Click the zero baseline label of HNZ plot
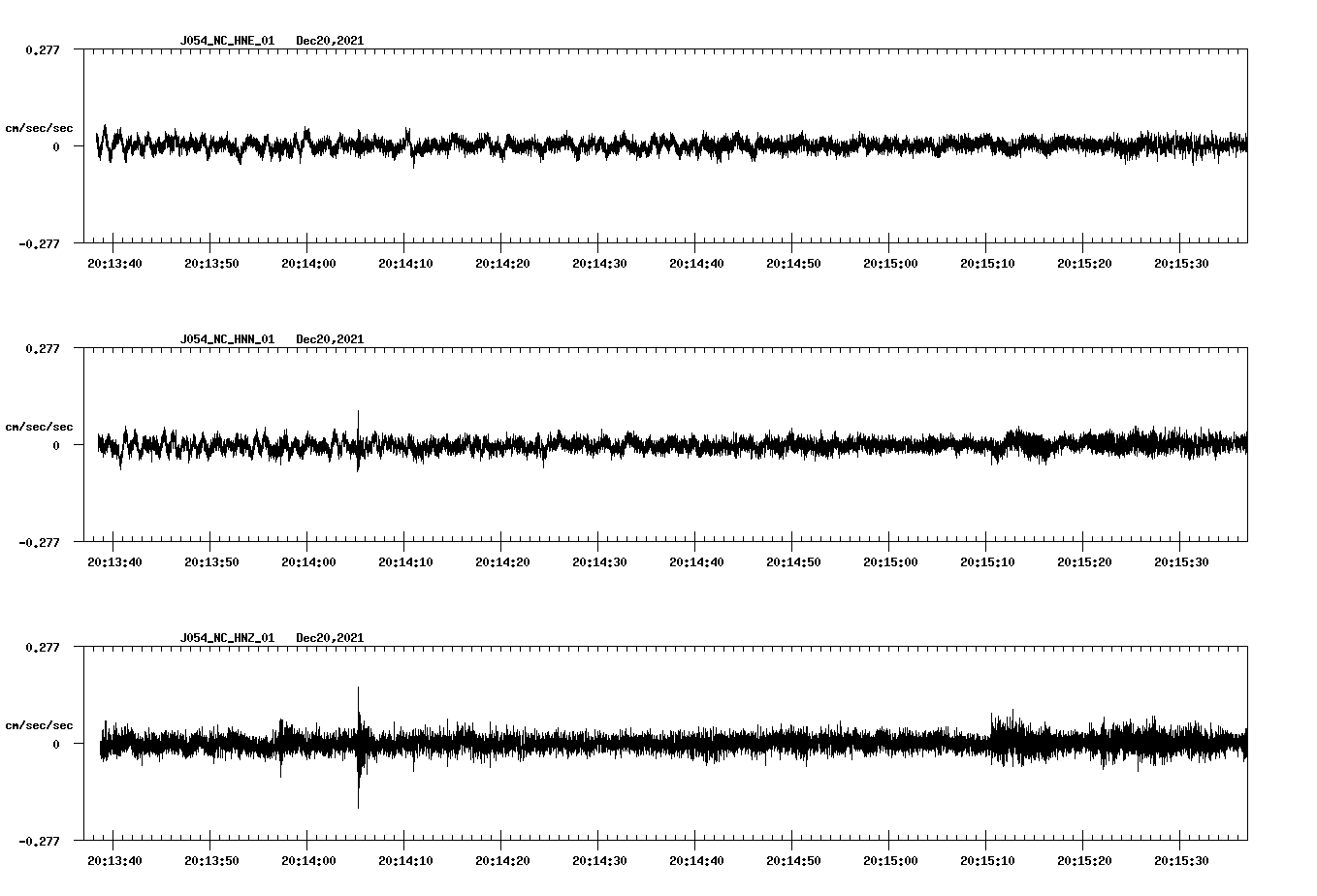The width and height of the screenshot is (1317, 896). click(56, 744)
